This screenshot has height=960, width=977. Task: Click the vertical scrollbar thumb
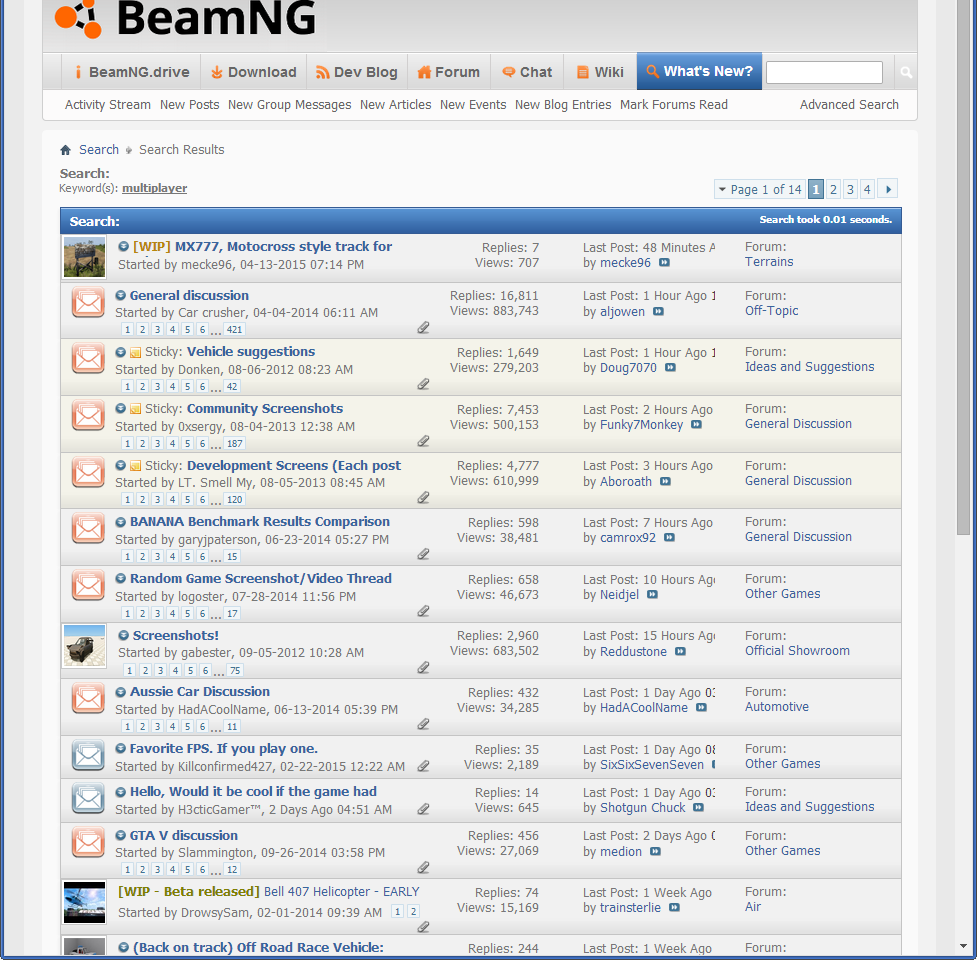coord(963,268)
